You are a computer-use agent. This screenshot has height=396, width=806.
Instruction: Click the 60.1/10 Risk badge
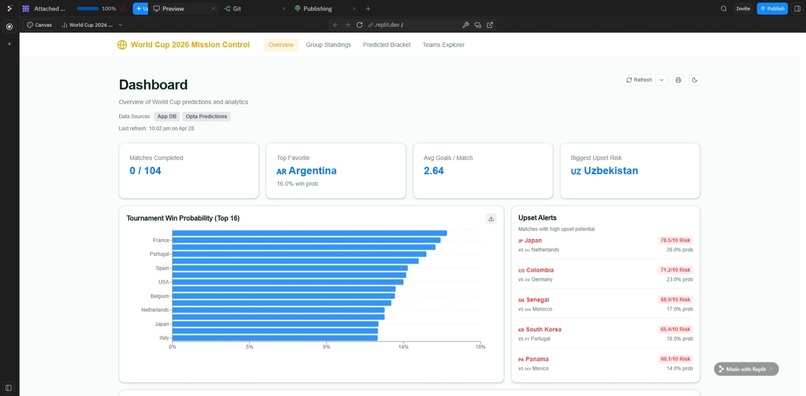[675, 359]
